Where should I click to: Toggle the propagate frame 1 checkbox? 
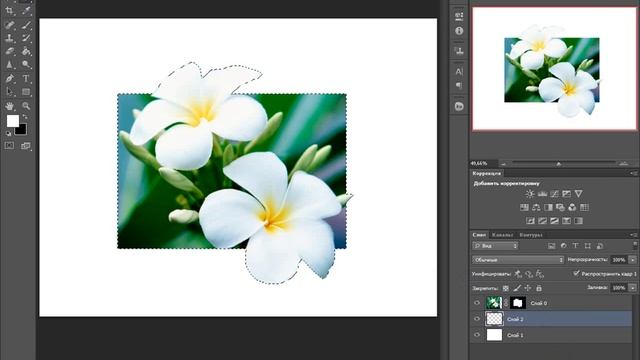576,273
